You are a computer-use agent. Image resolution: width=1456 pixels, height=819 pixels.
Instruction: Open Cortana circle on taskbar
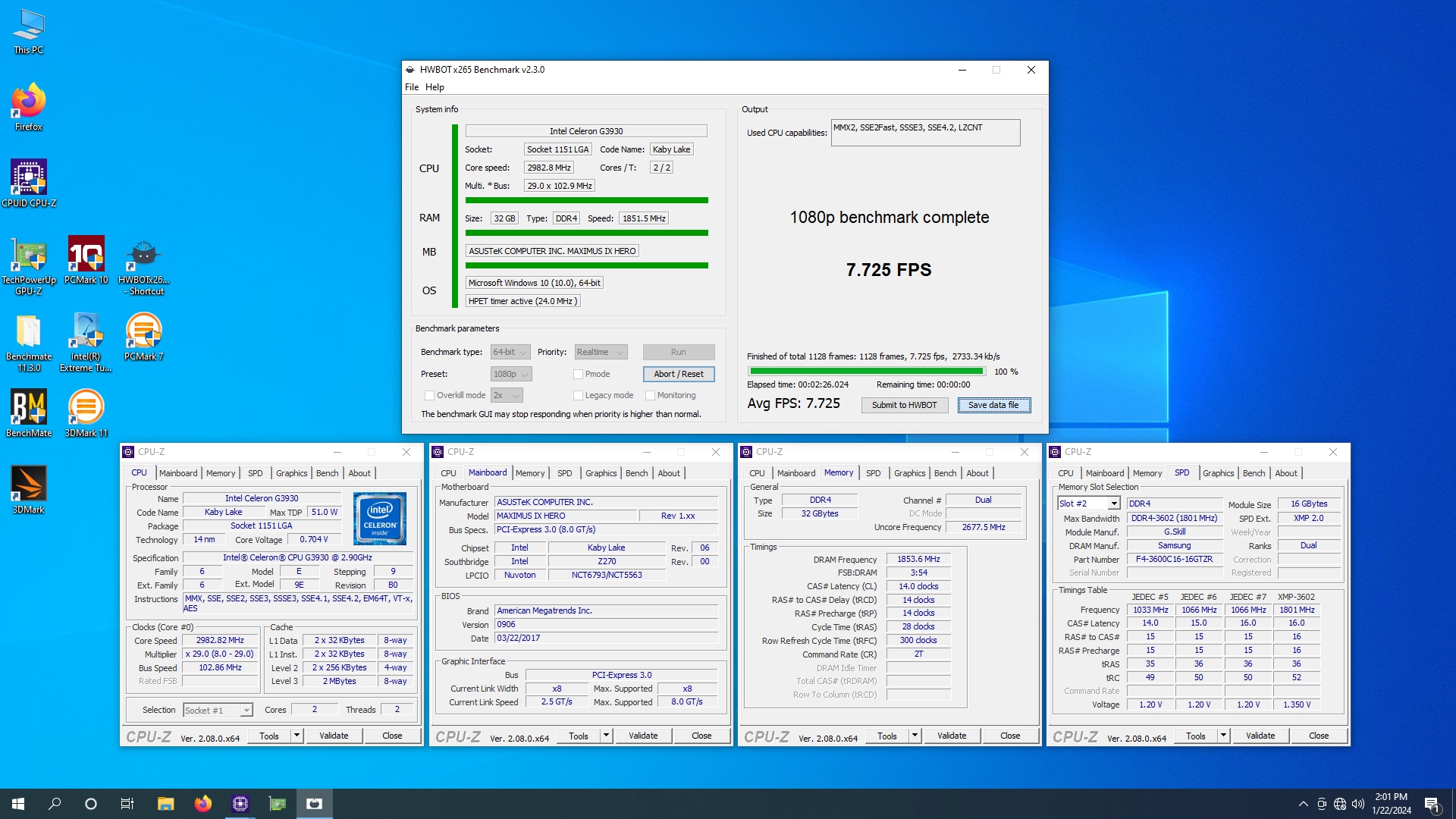[x=91, y=804]
